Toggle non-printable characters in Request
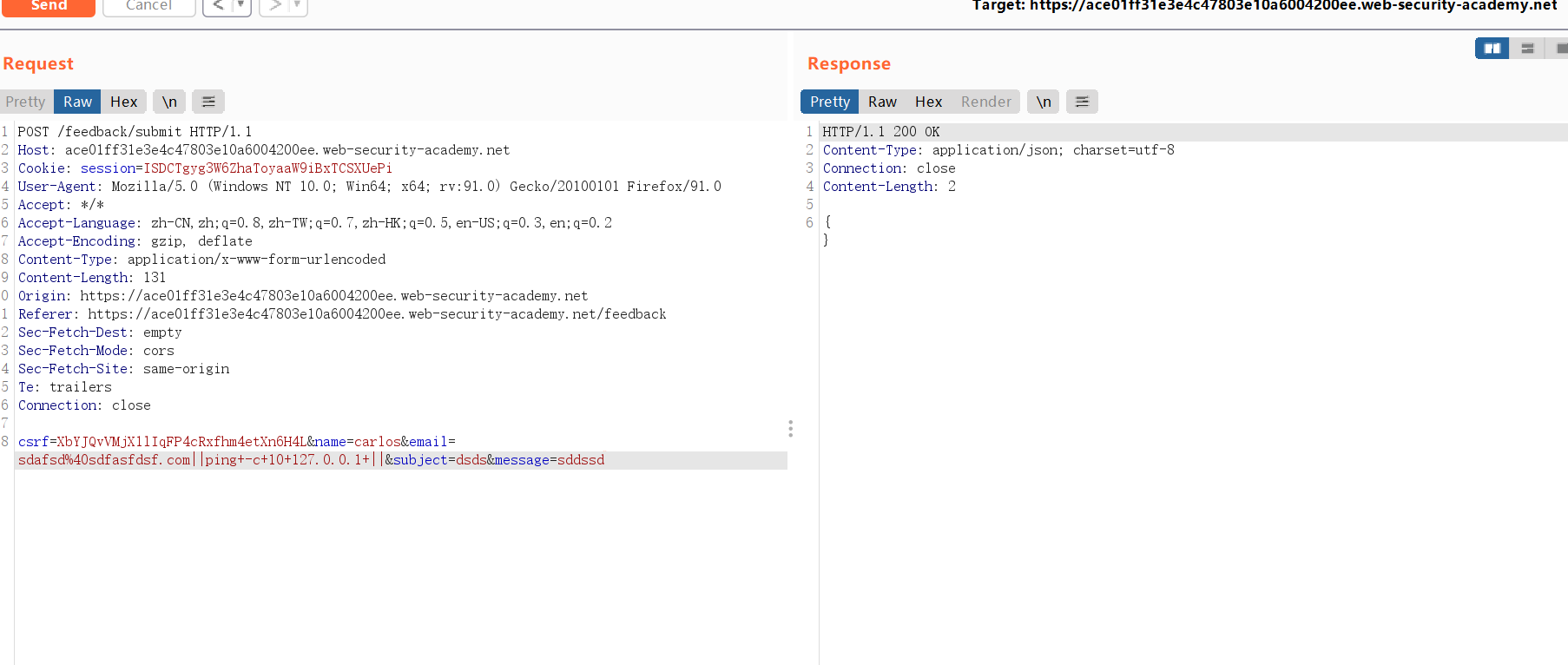The width and height of the screenshot is (1568, 665). click(x=169, y=102)
